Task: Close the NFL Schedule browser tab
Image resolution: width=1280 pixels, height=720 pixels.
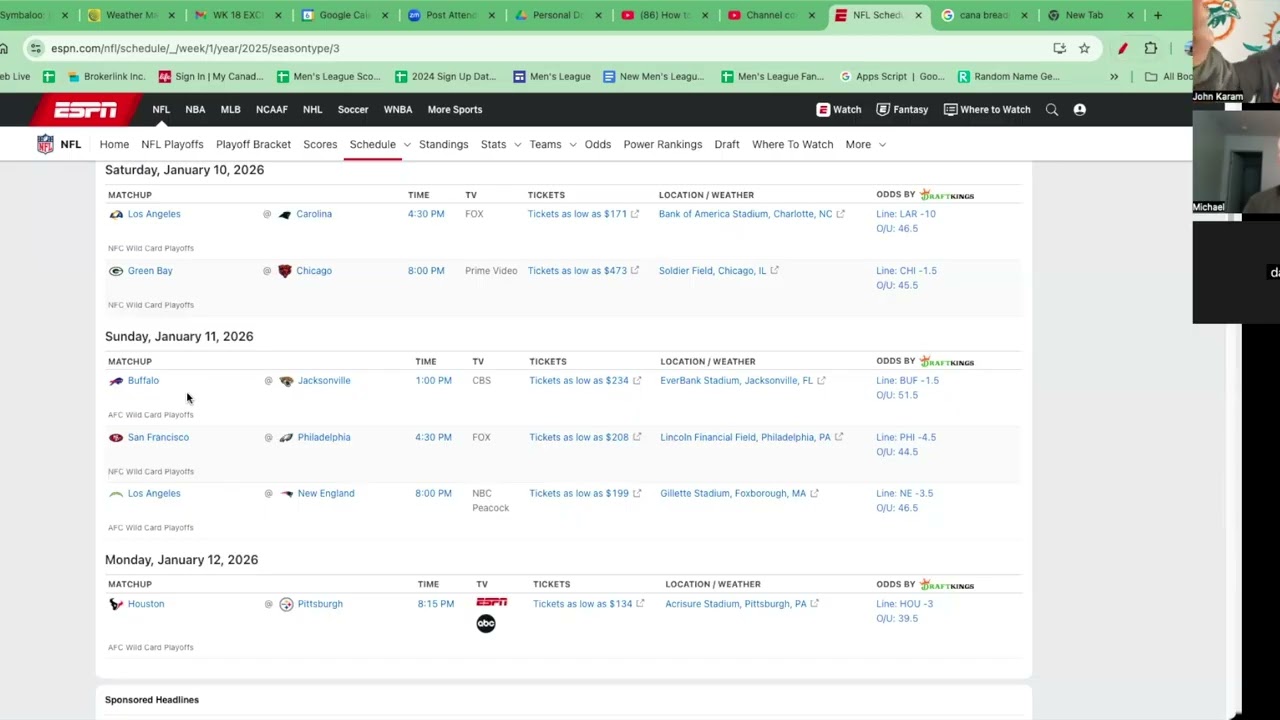Action: [918, 15]
